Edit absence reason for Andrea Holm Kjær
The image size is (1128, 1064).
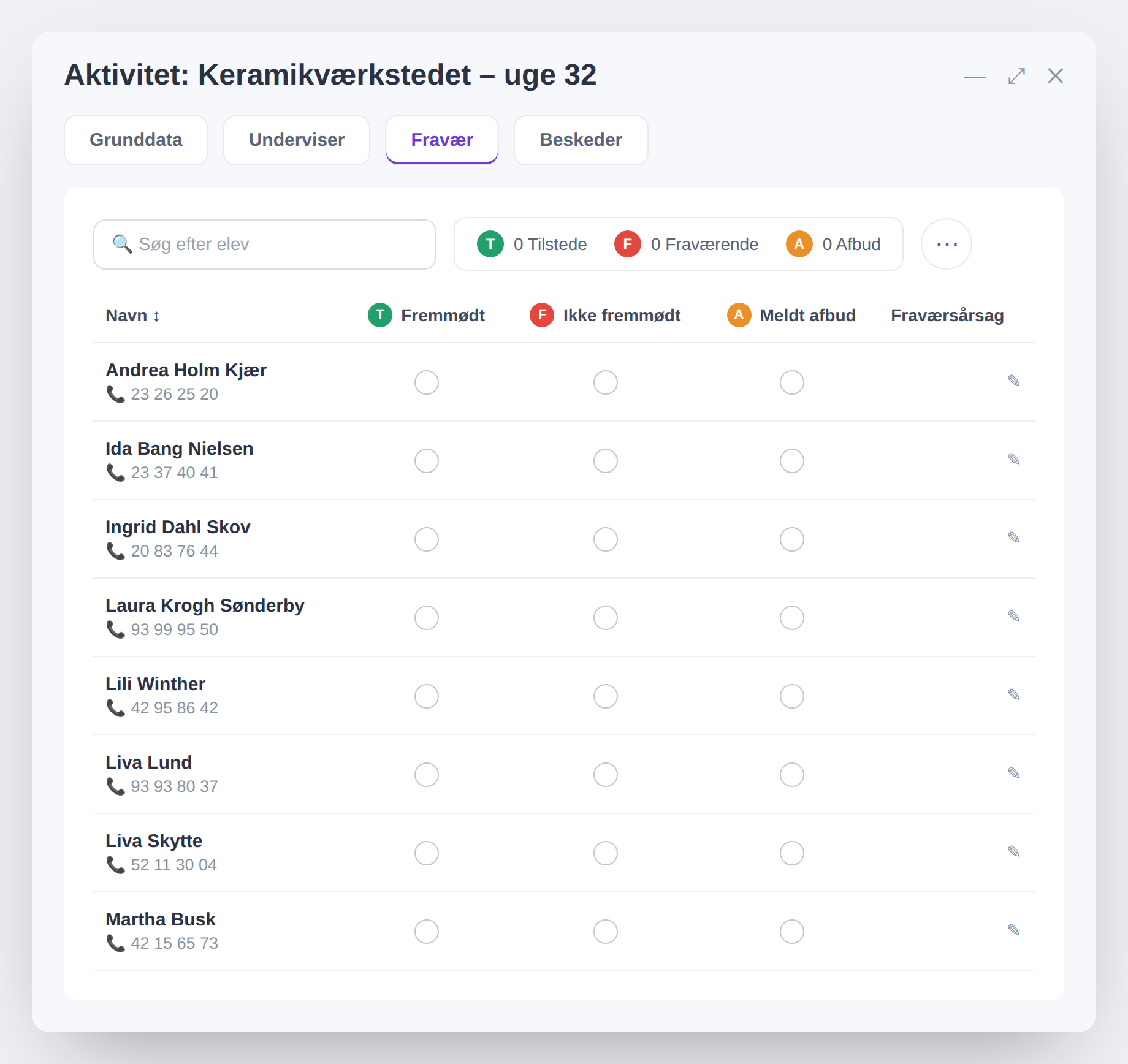click(x=1013, y=381)
